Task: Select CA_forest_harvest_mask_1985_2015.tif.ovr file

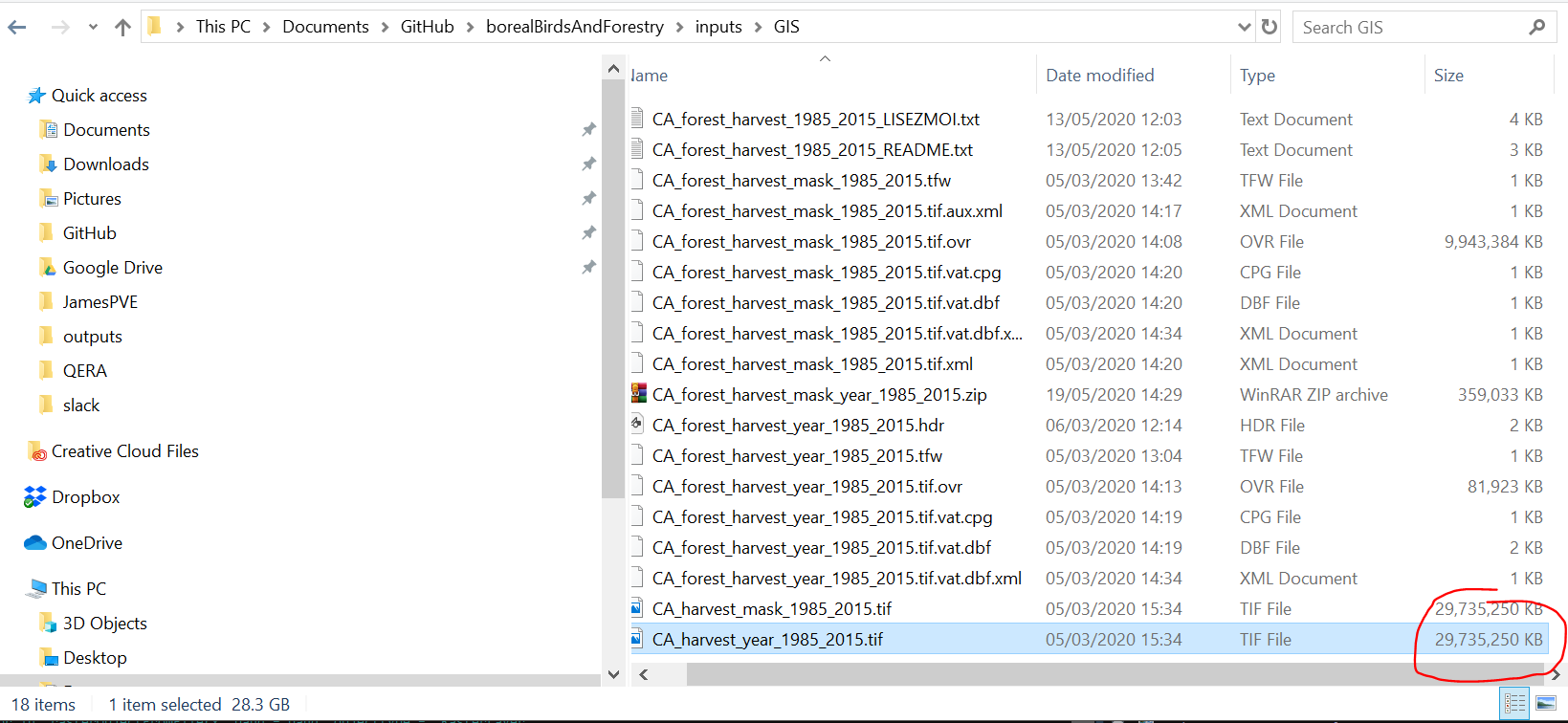Action: (811, 242)
